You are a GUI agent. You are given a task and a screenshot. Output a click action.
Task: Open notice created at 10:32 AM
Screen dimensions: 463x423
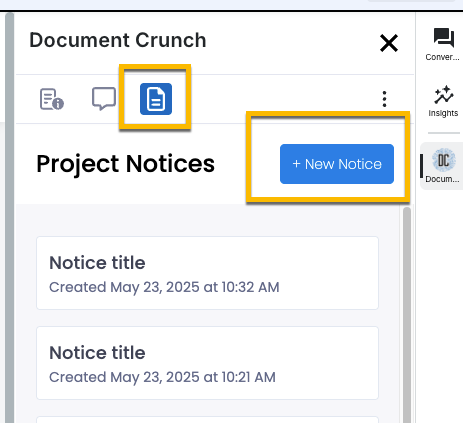click(x=207, y=273)
